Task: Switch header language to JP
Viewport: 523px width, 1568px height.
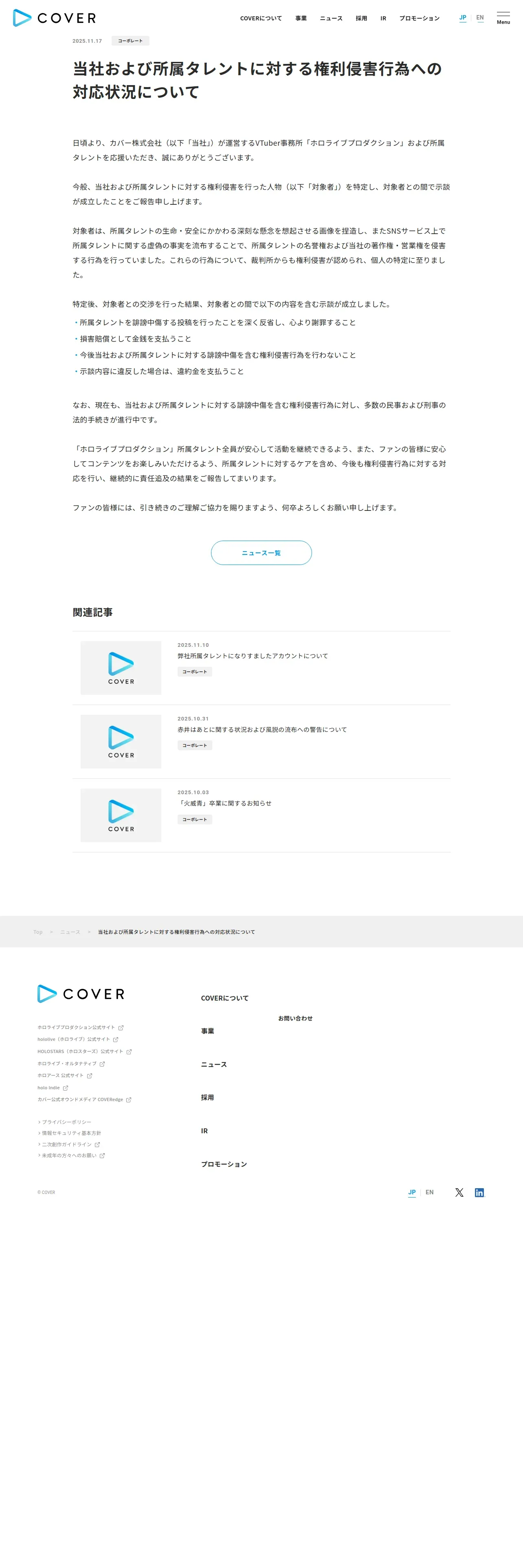Action: click(463, 18)
